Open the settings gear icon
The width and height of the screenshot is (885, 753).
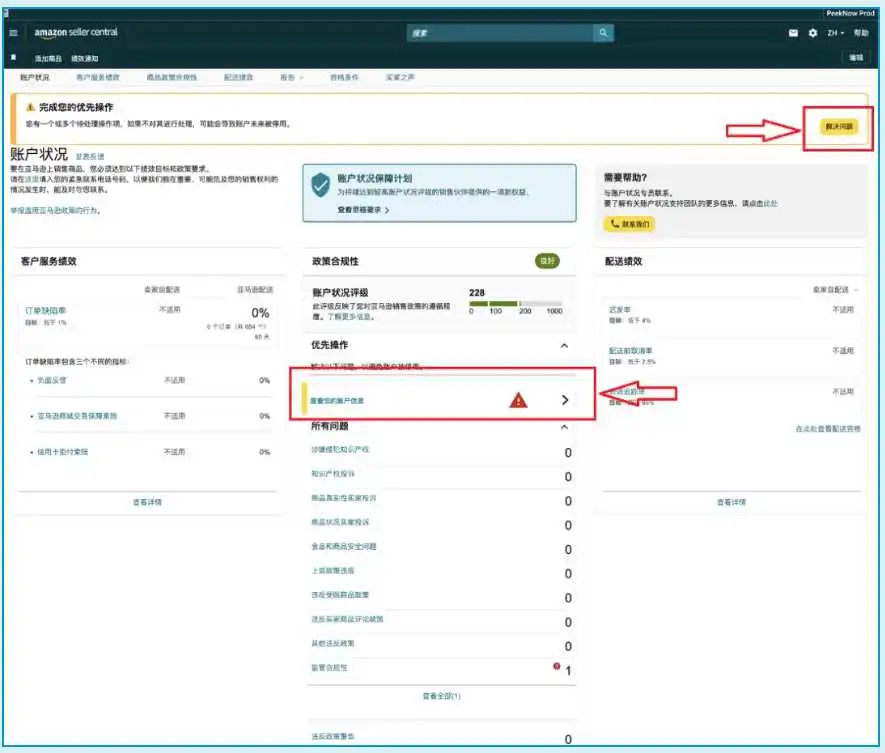point(813,33)
